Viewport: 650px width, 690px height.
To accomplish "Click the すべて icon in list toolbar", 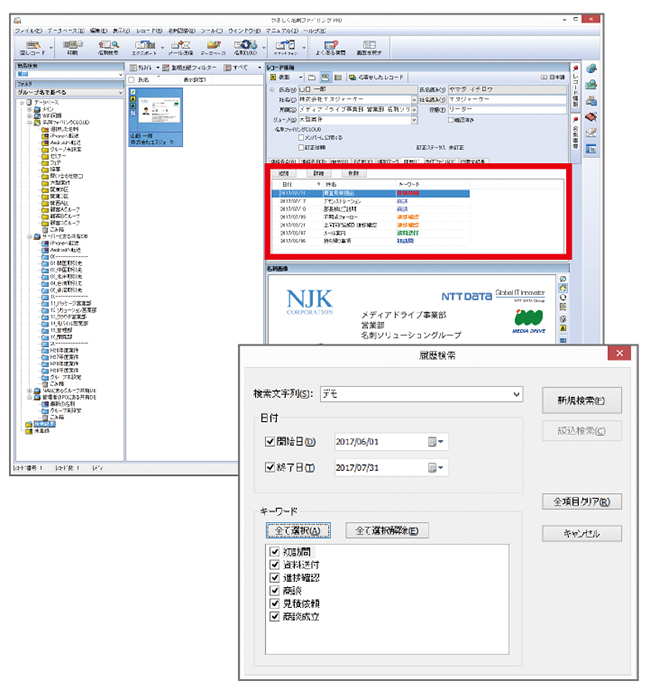I will 227,68.
